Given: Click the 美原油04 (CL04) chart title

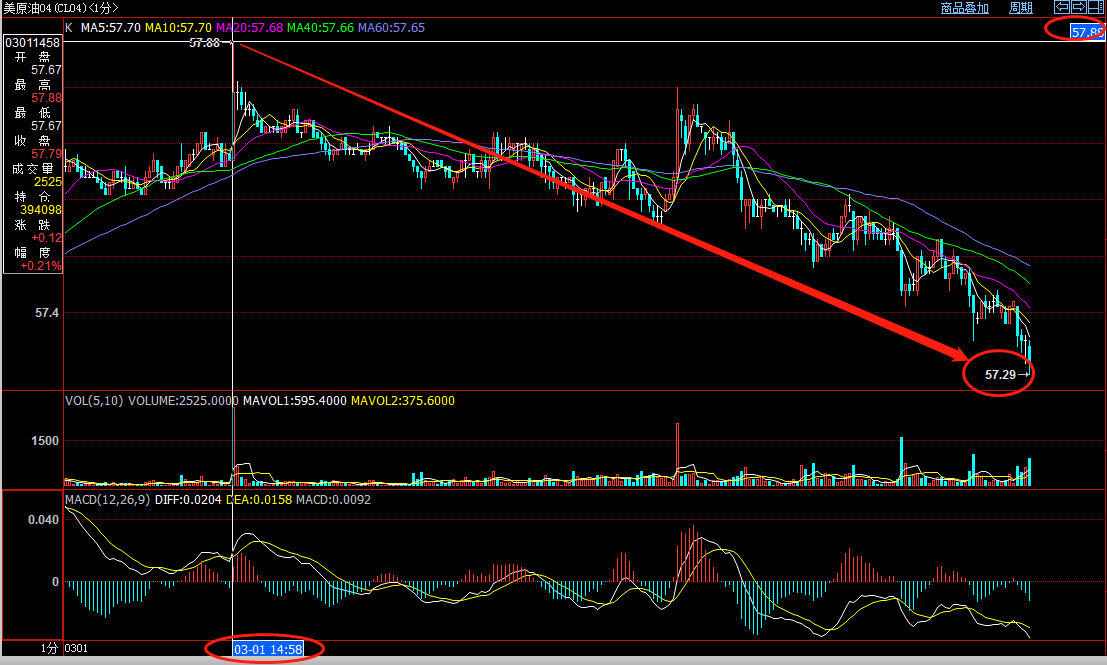Looking at the screenshot, I should pos(58,8).
